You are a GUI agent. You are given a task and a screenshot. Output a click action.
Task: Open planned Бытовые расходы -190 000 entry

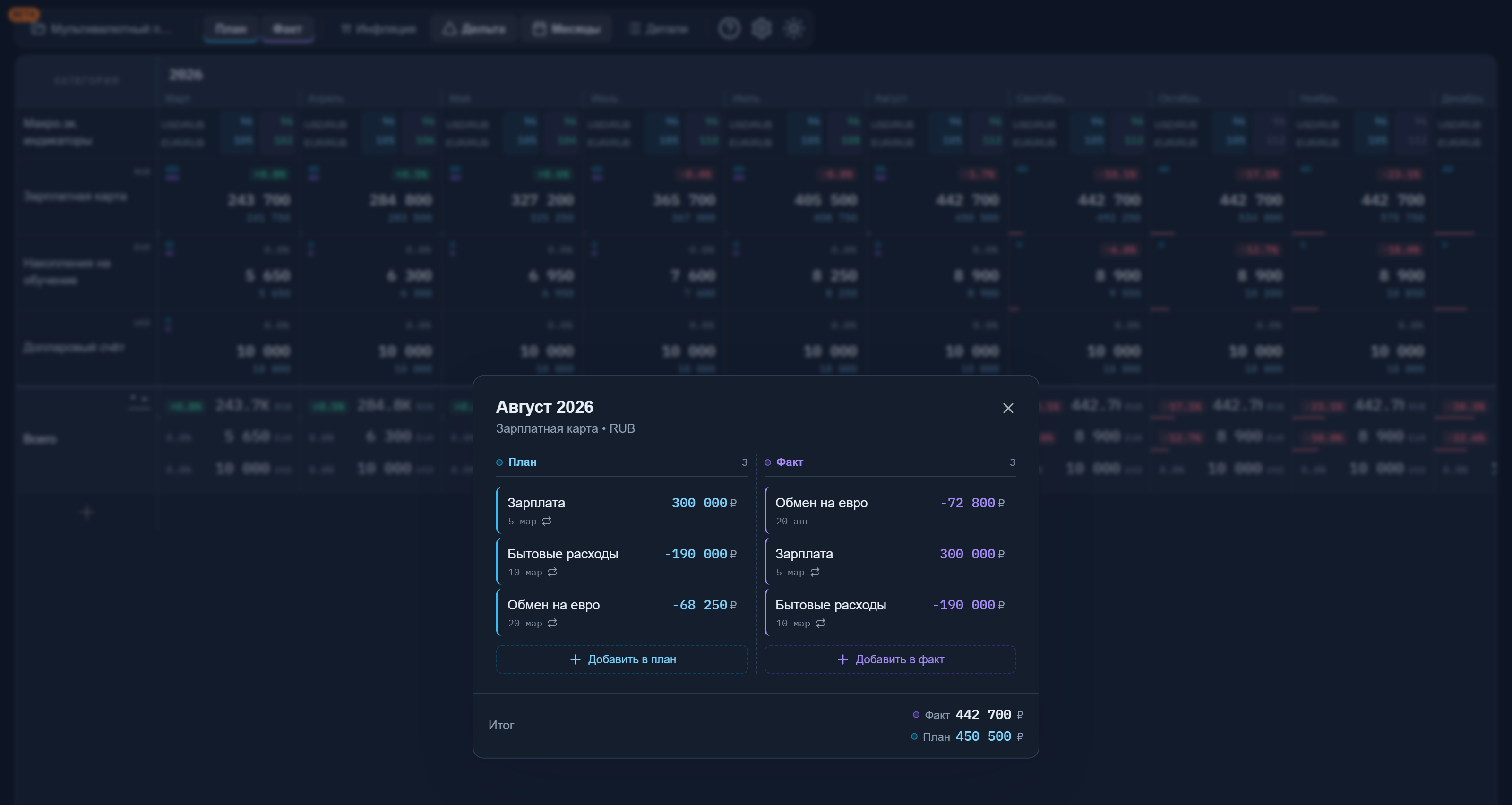(x=622, y=562)
